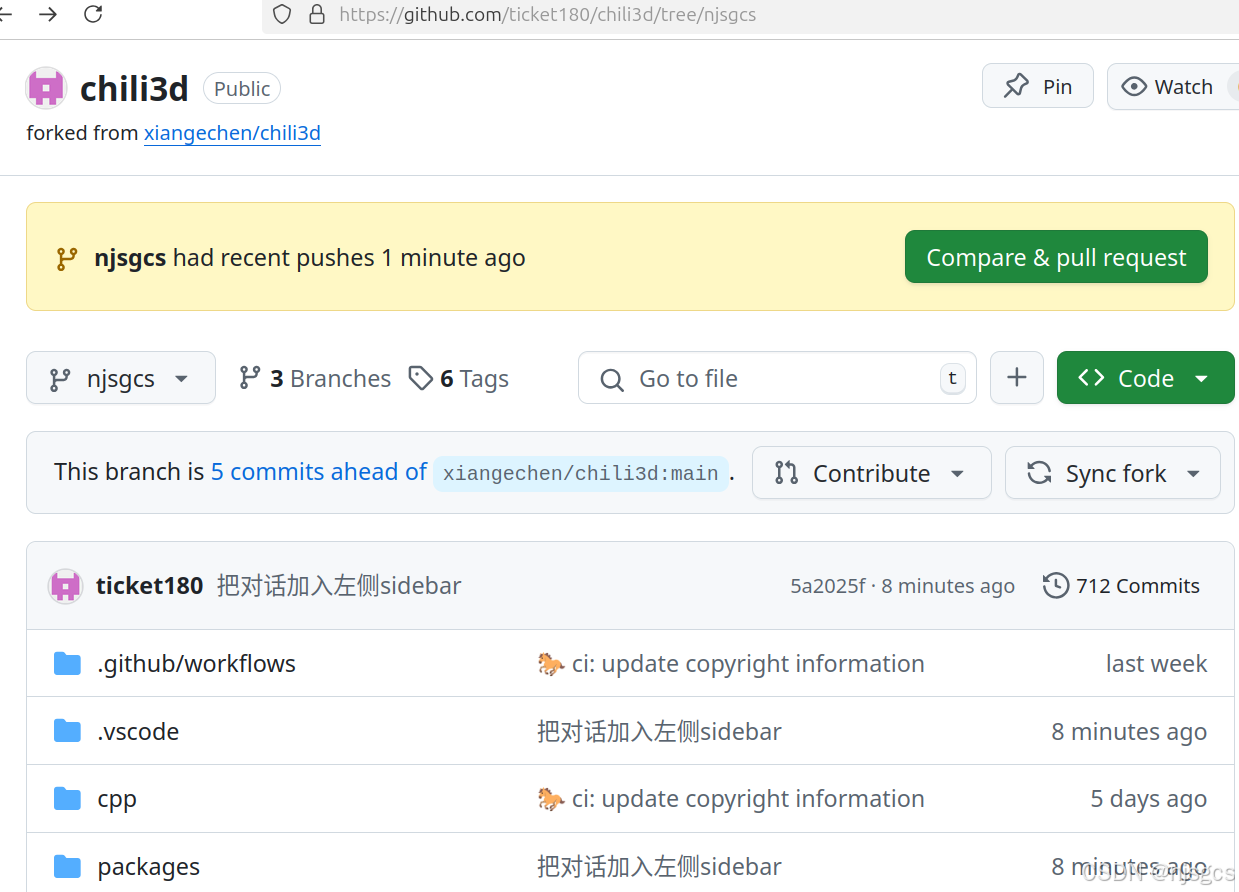
Task: Open the .vscode folder
Action: [138, 731]
